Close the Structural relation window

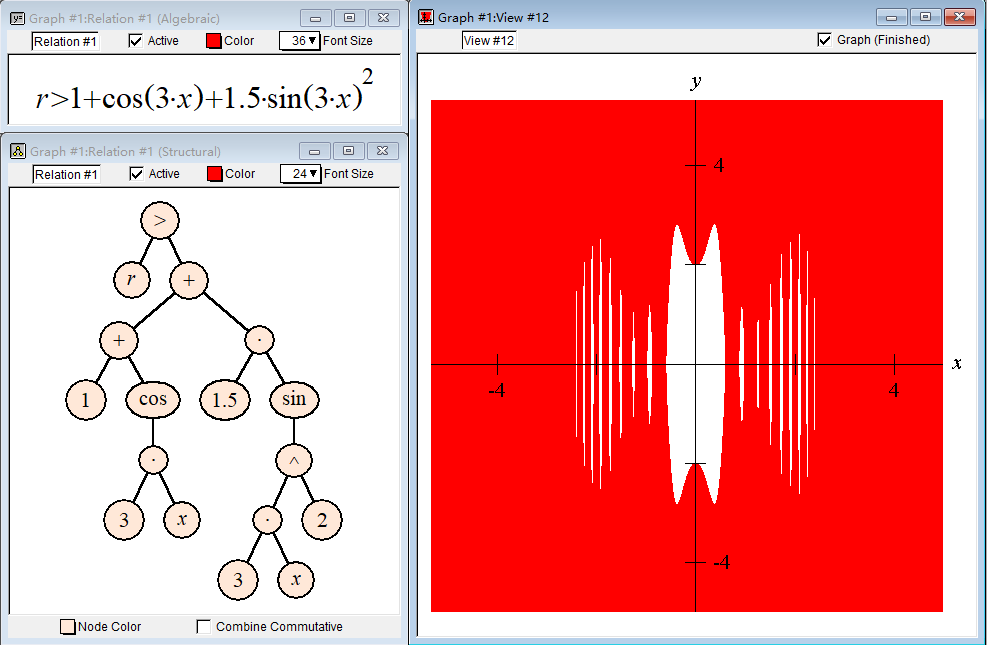382,151
